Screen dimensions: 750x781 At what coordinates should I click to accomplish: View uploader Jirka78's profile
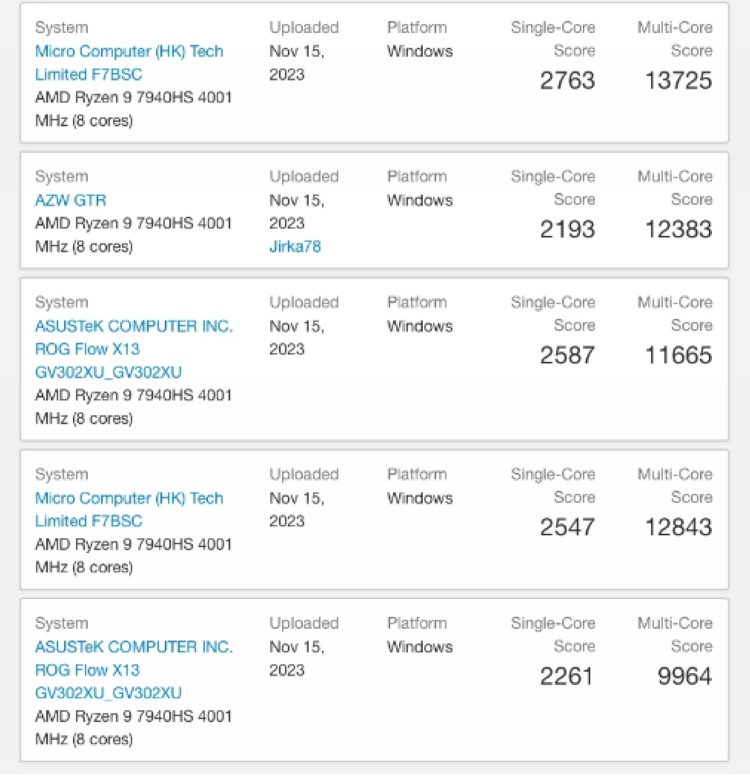pos(295,246)
